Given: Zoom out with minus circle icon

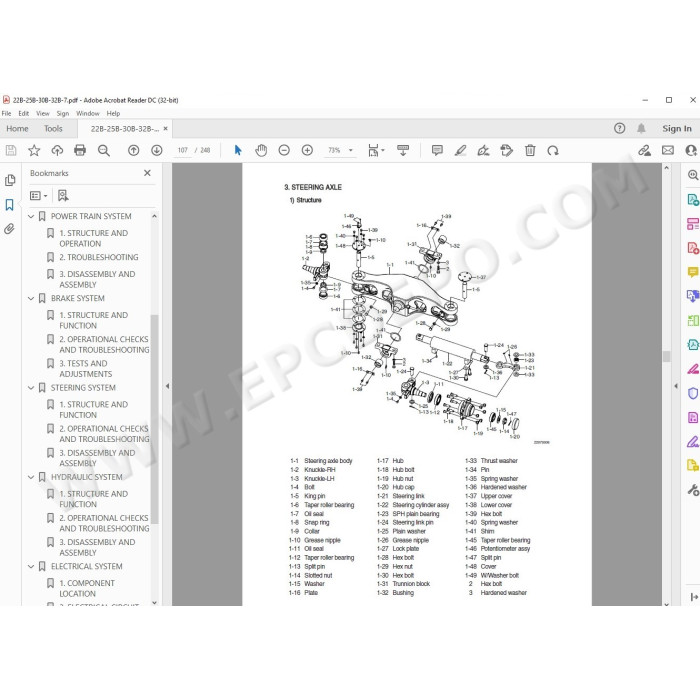Looking at the screenshot, I should (x=284, y=150).
